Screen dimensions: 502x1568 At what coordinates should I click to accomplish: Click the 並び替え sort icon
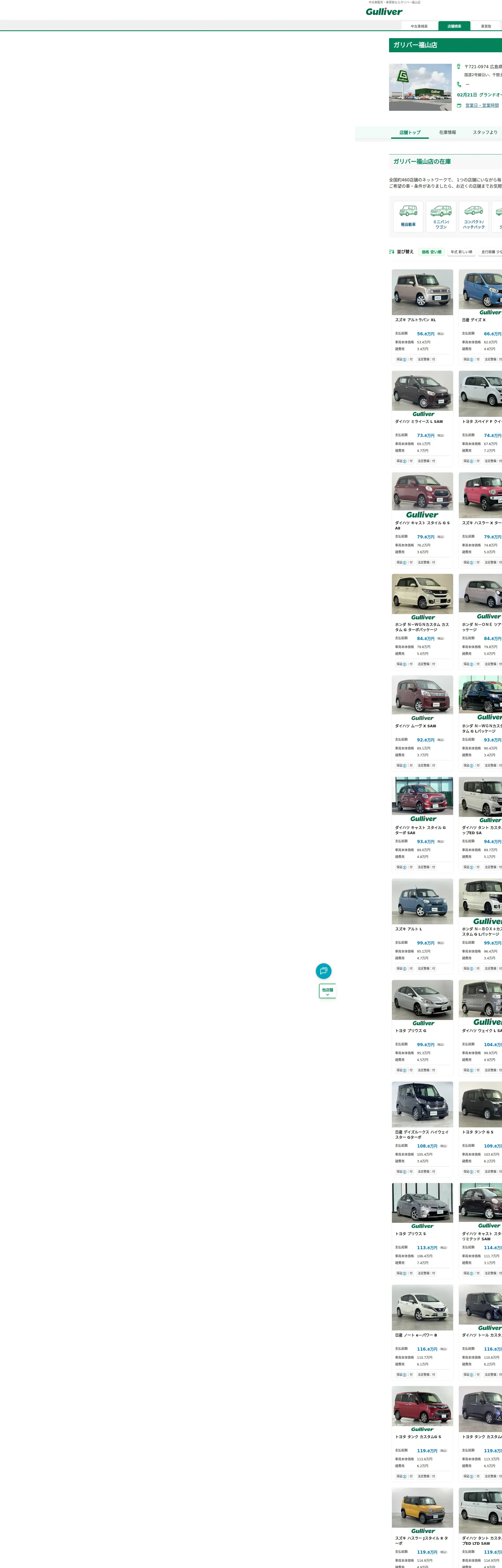pyautogui.click(x=392, y=251)
